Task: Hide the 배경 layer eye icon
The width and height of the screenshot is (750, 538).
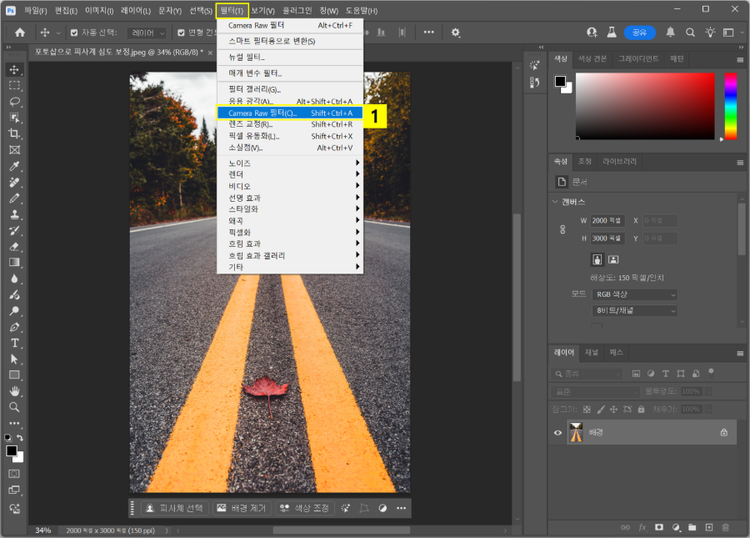Action: pyautogui.click(x=558, y=433)
